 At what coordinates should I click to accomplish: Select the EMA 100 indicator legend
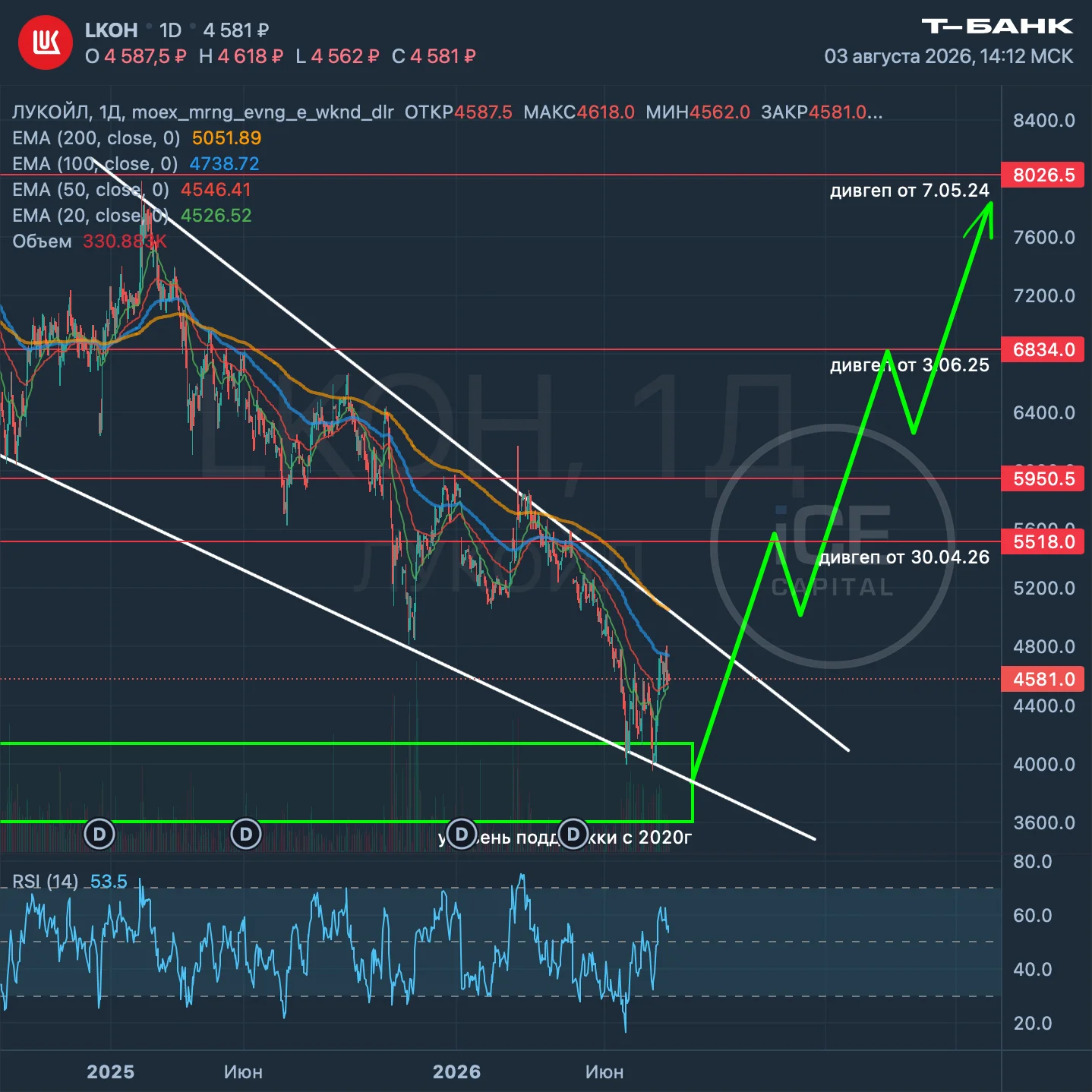click(136, 163)
